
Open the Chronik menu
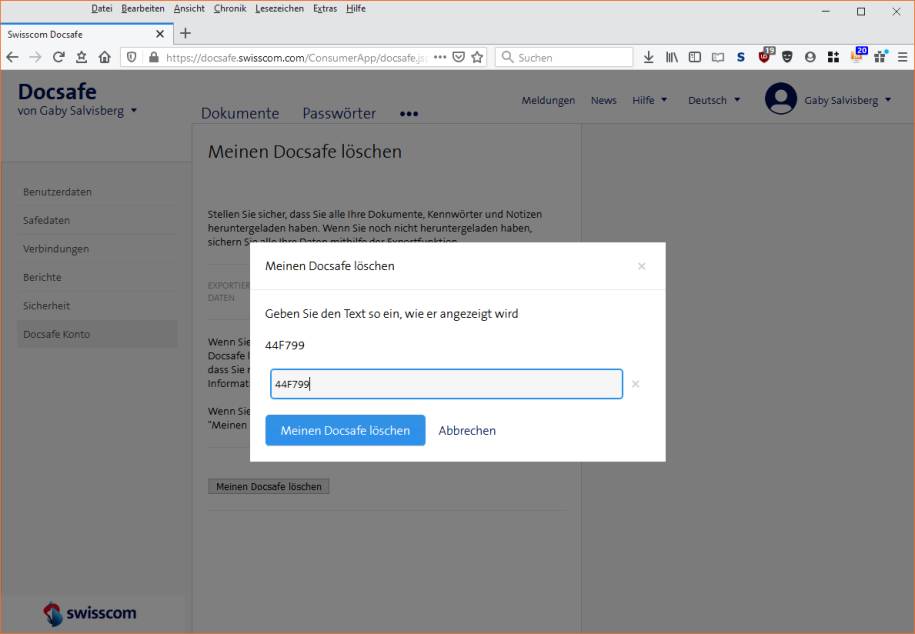pyautogui.click(x=230, y=8)
